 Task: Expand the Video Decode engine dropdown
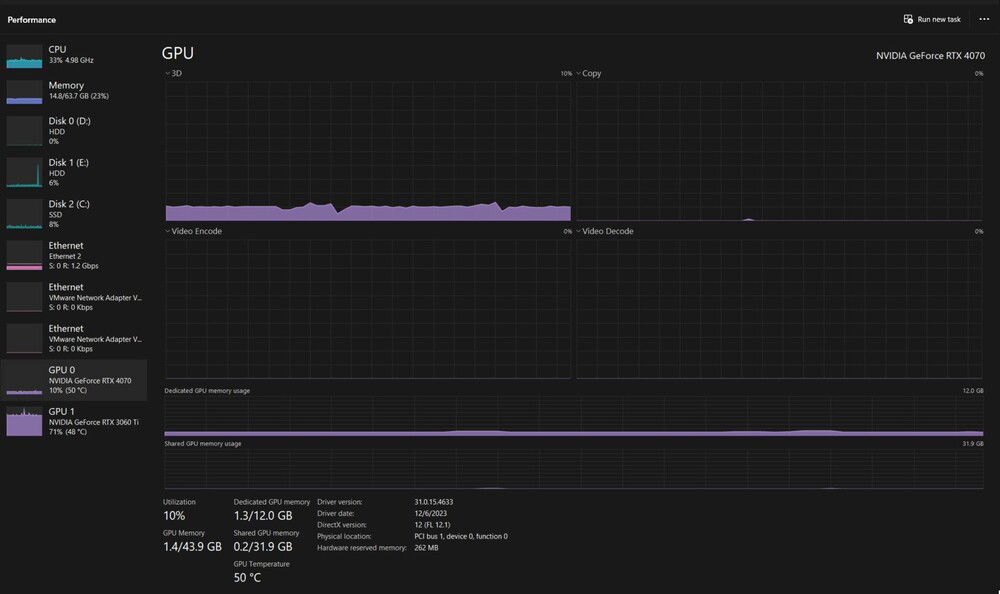click(579, 232)
